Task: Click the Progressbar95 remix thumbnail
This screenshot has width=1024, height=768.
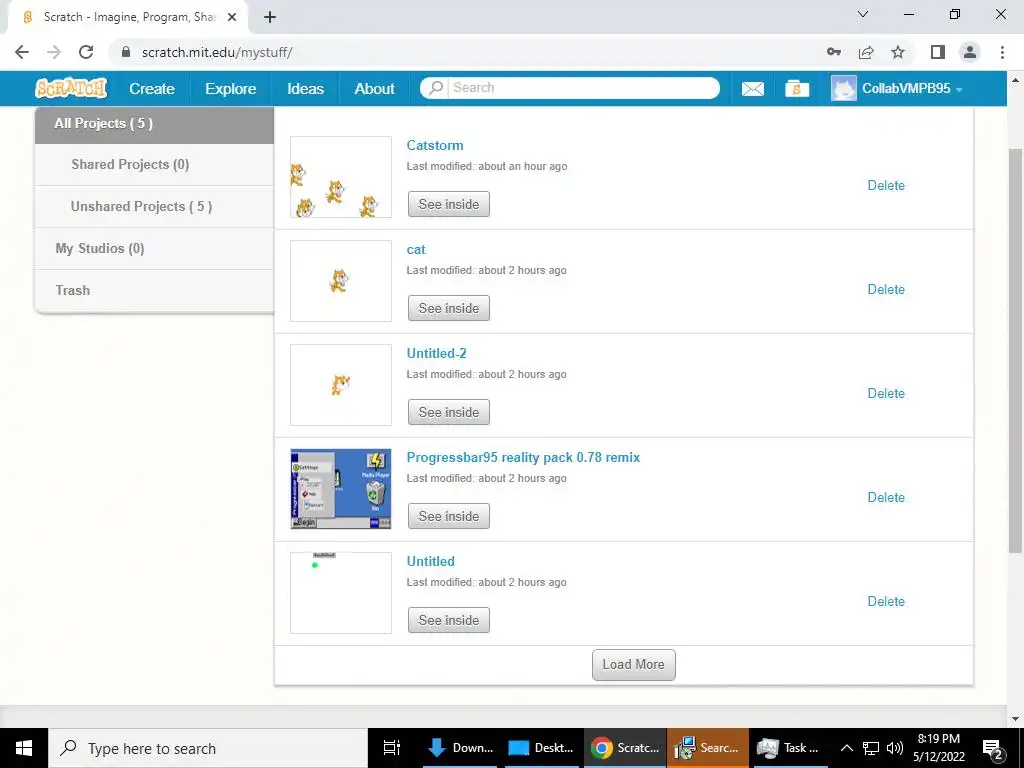Action: 341,488
